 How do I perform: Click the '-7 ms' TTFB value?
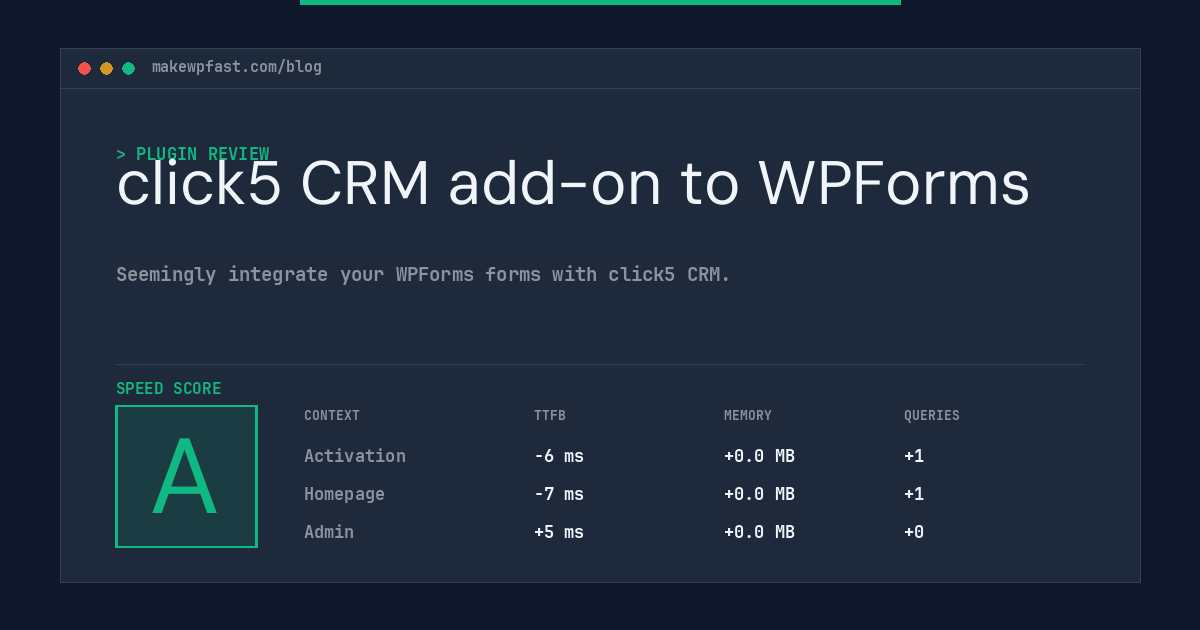pyautogui.click(x=559, y=494)
